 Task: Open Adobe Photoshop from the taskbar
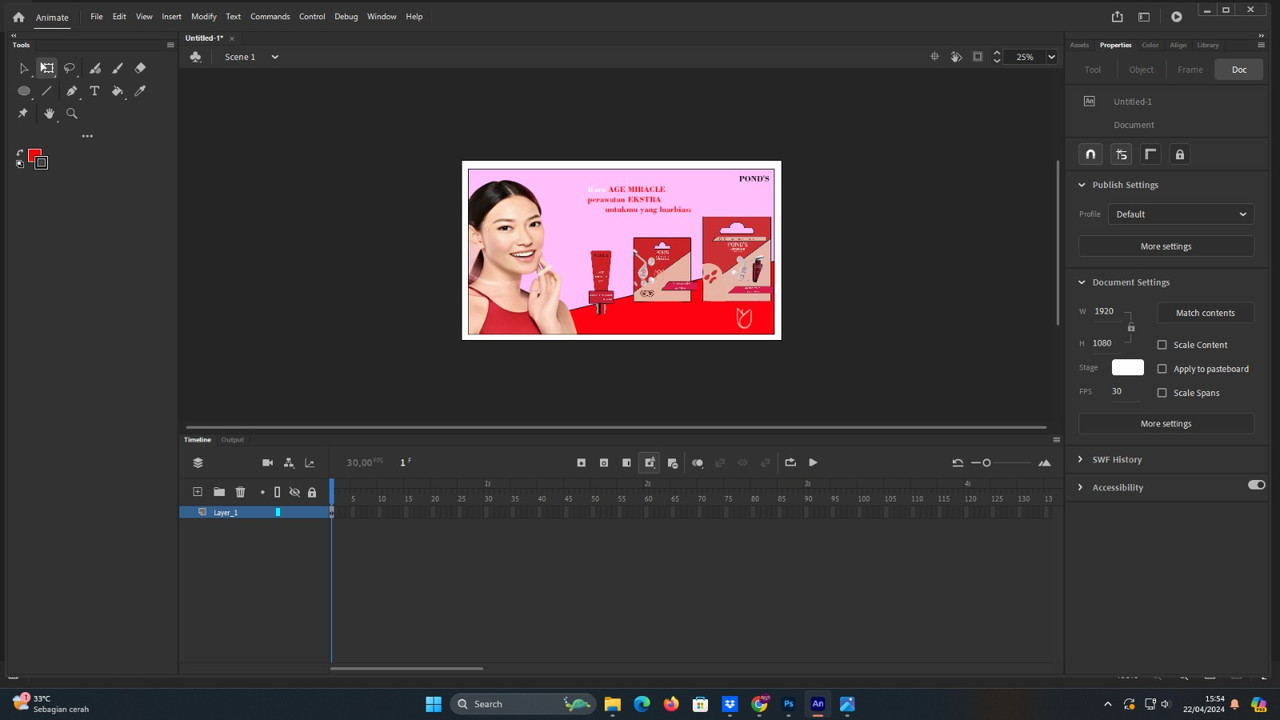pos(789,704)
